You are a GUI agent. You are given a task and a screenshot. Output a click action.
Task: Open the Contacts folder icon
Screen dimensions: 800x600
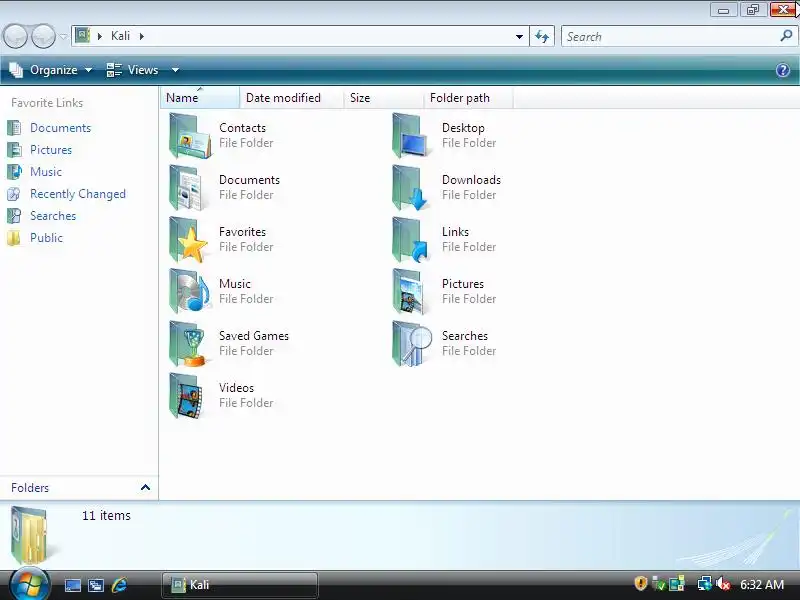[x=190, y=136]
